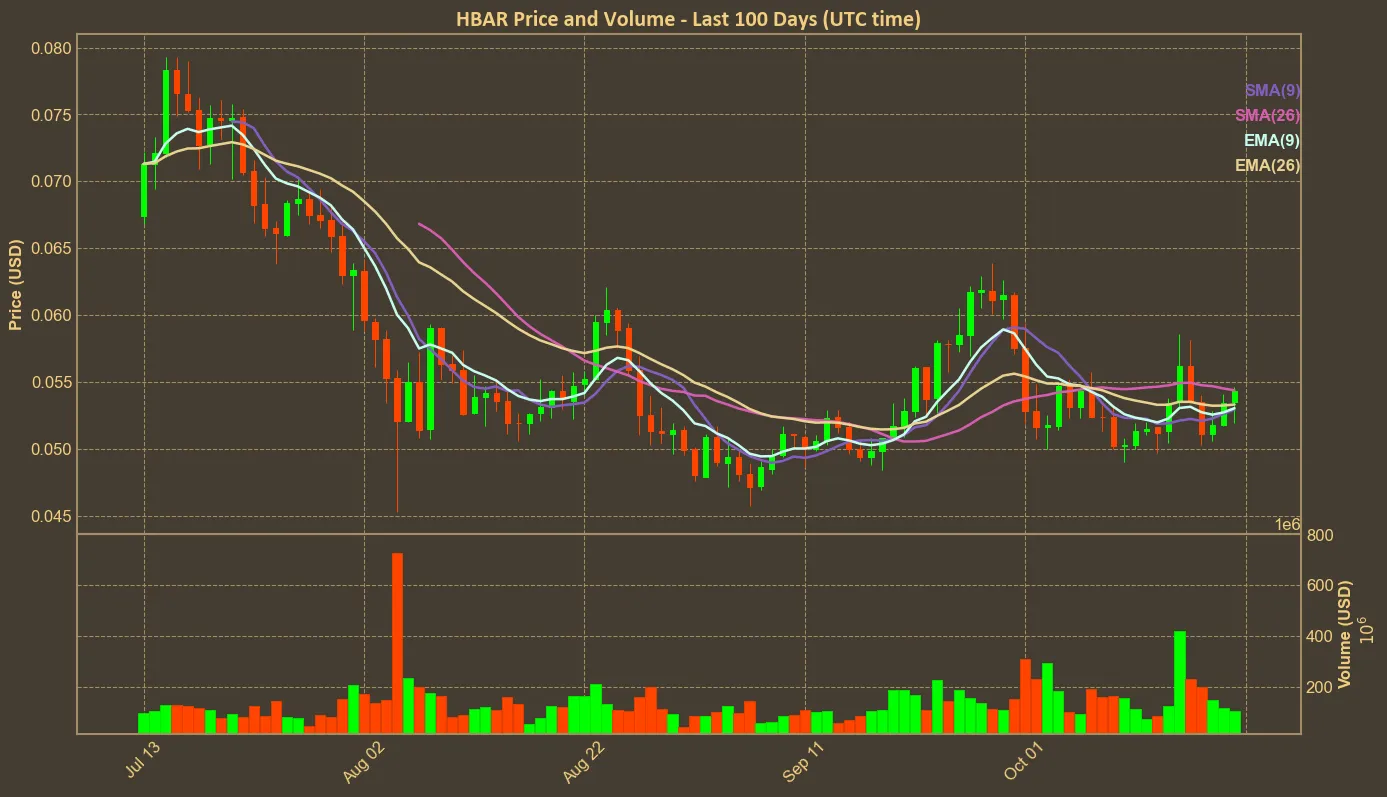This screenshot has width=1387, height=797.
Task: Click the Volume (USD) axis label
Action: pos(1344,634)
